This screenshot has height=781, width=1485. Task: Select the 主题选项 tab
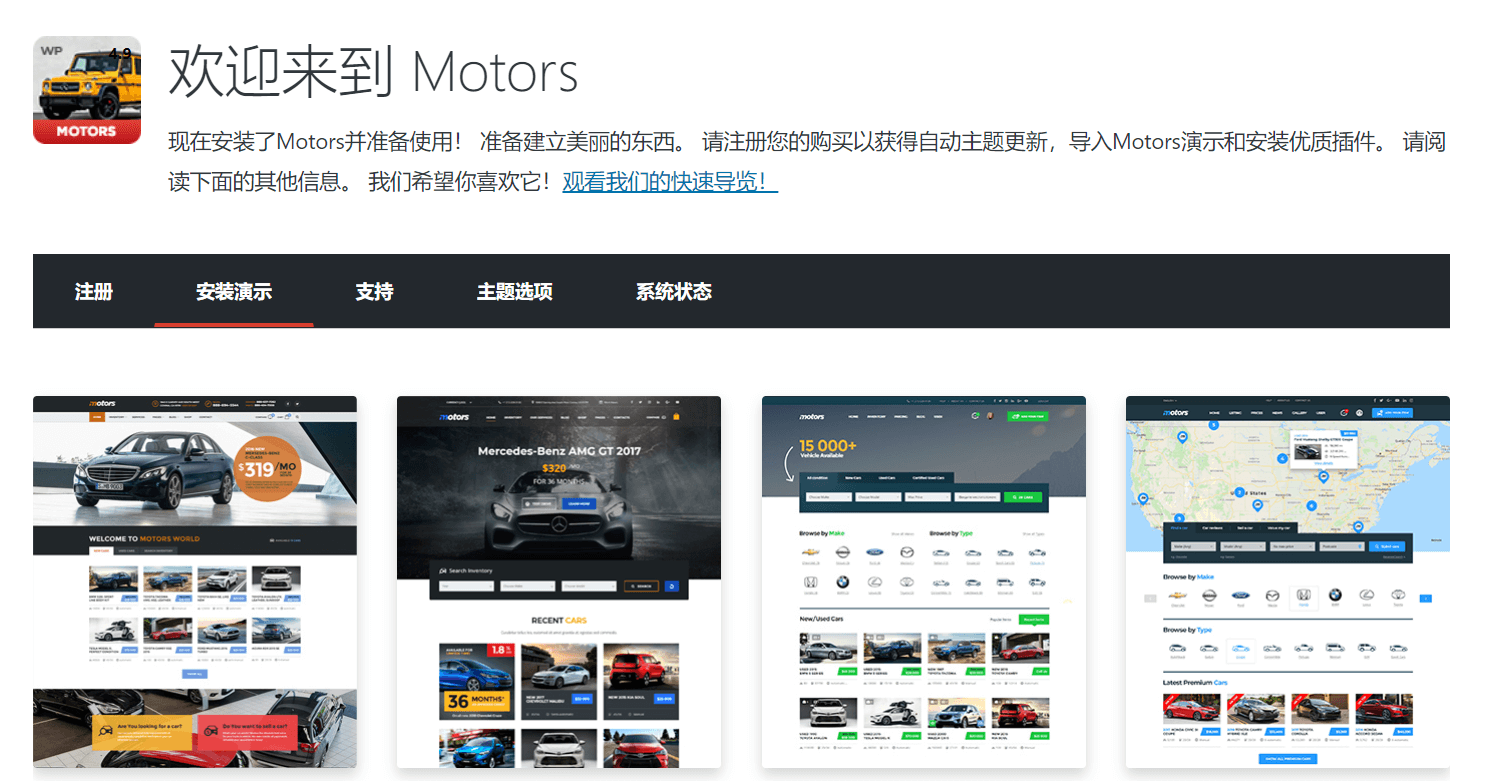pyautogui.click(x=515, y=291)
